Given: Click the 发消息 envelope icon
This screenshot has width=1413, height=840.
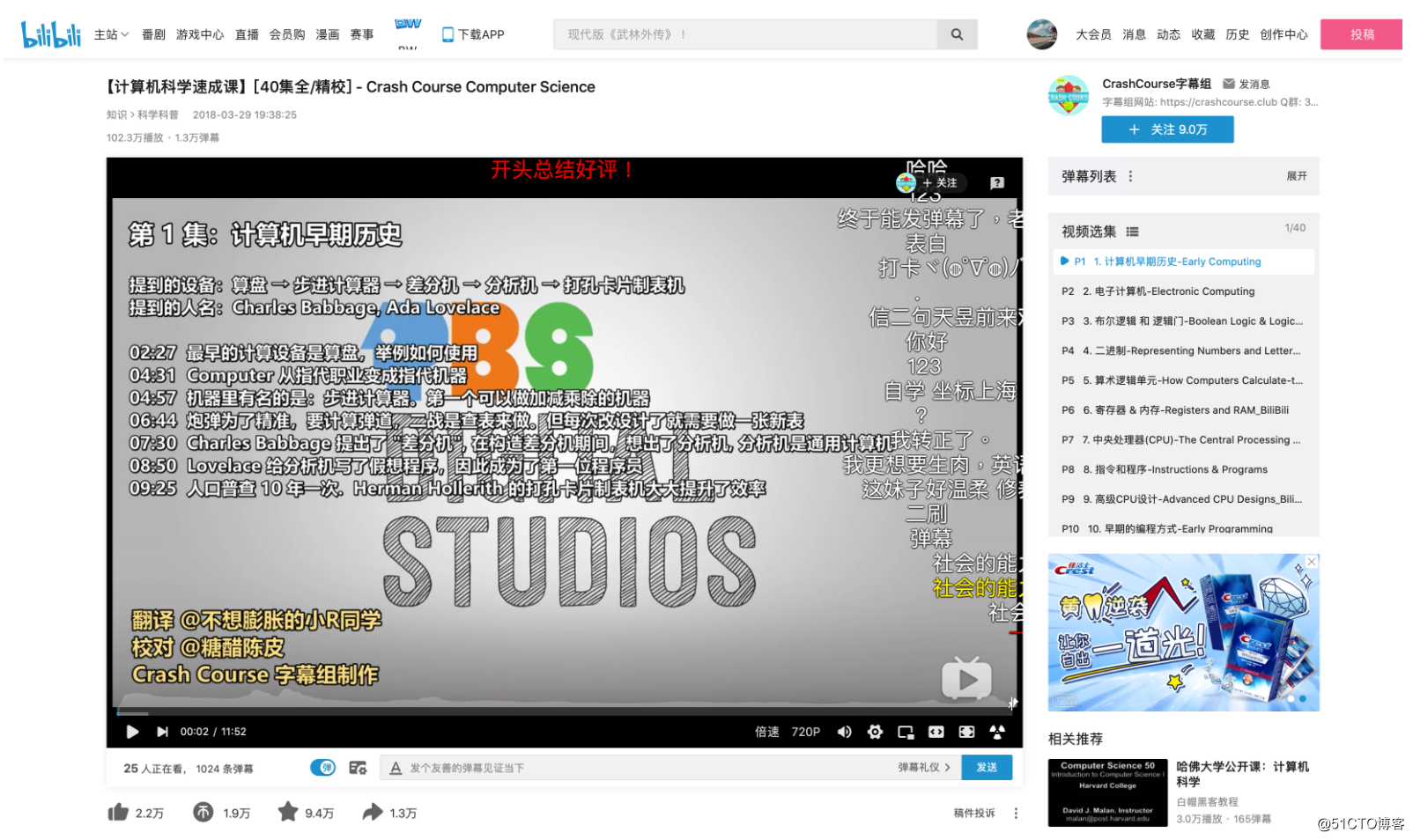Looking at the screenshot, I should (1229, 84).
